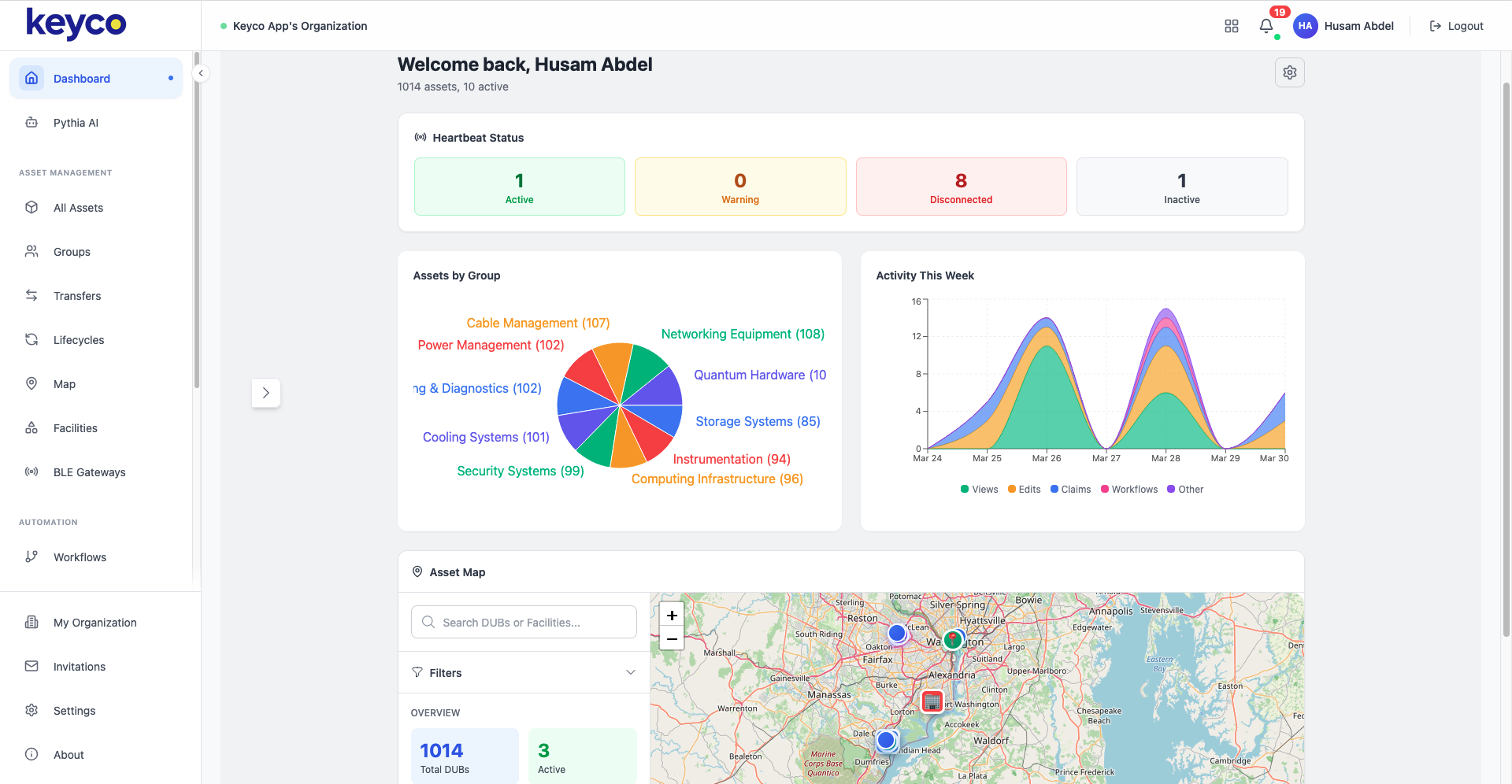The height and width of the screenshot is (784, 1512).
Task: Open the Lifecycles page
Action: point(78,339)
